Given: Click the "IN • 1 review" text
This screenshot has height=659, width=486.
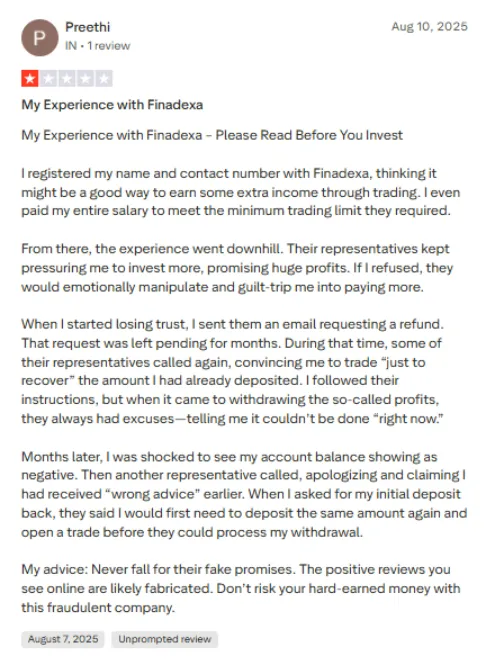Looking at the screenshot, I should (x=98, y=45).
